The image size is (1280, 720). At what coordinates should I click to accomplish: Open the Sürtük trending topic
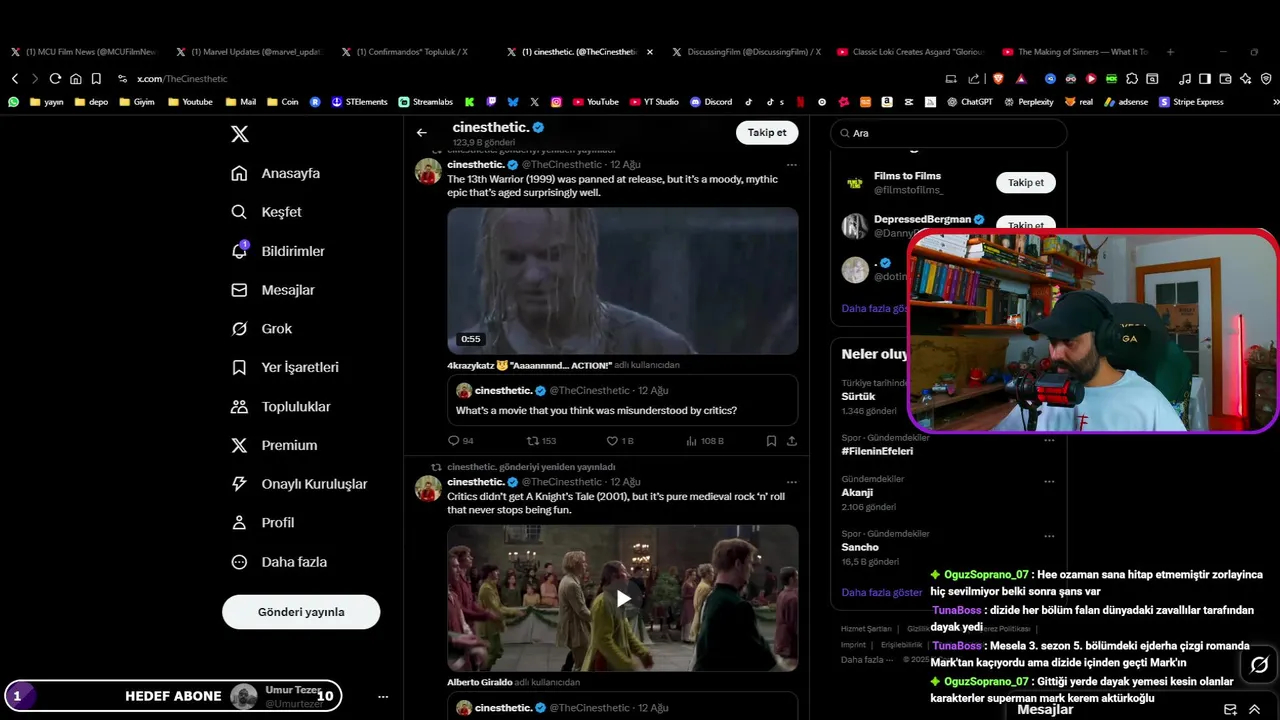pos(858,397)
